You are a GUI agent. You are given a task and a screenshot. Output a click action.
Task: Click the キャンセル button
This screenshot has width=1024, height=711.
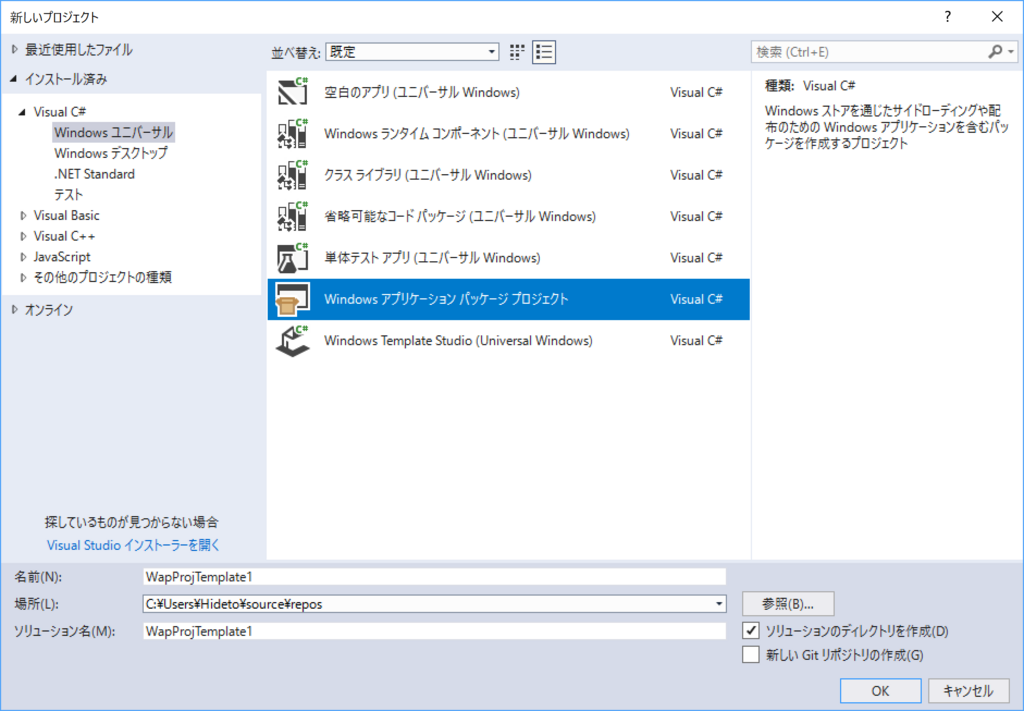coord(968,691)
